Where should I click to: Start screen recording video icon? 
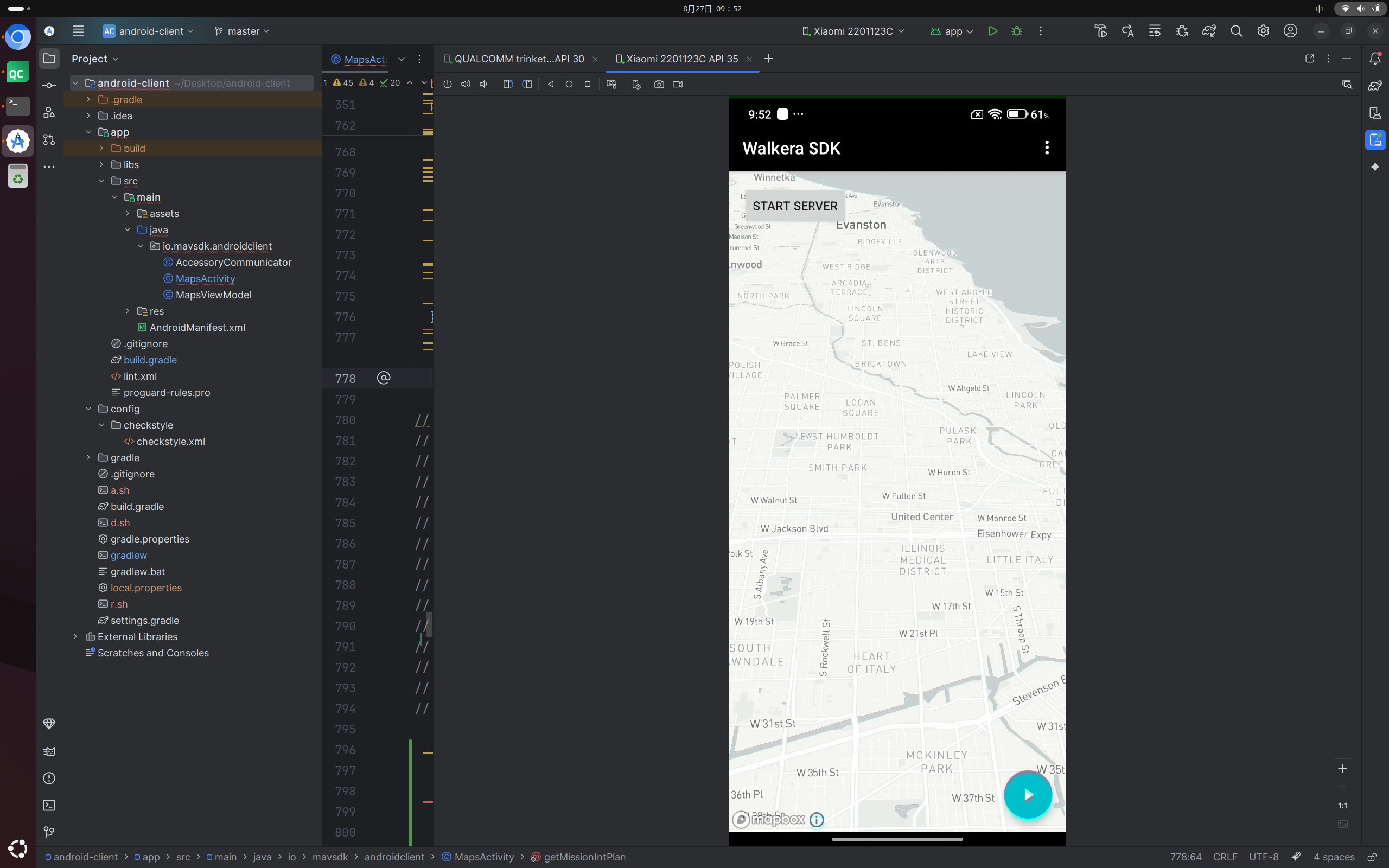click(x=678, y=85)
